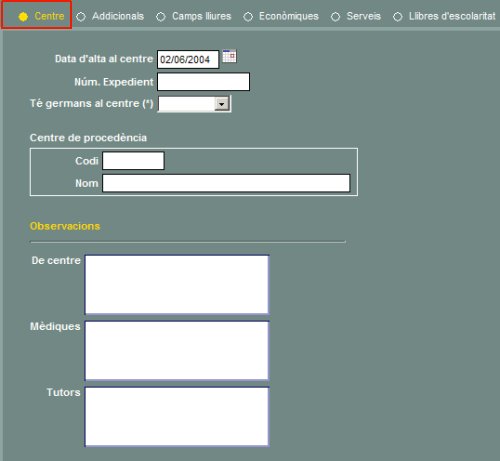The width and height of the screenshot is (500, 461).
Task: Click the Data d'alta al centre field
Action: click(188, 59)
